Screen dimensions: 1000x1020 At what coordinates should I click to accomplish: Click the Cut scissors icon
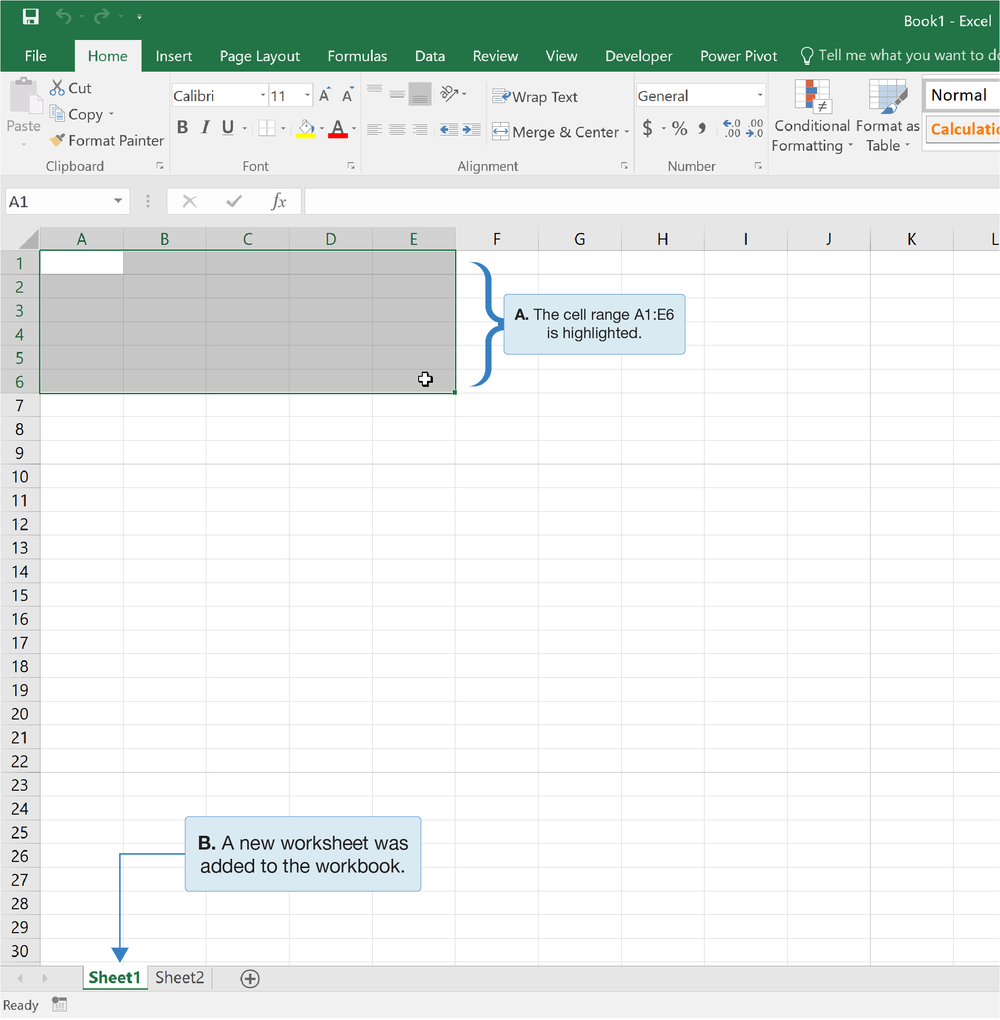[58, 88]
